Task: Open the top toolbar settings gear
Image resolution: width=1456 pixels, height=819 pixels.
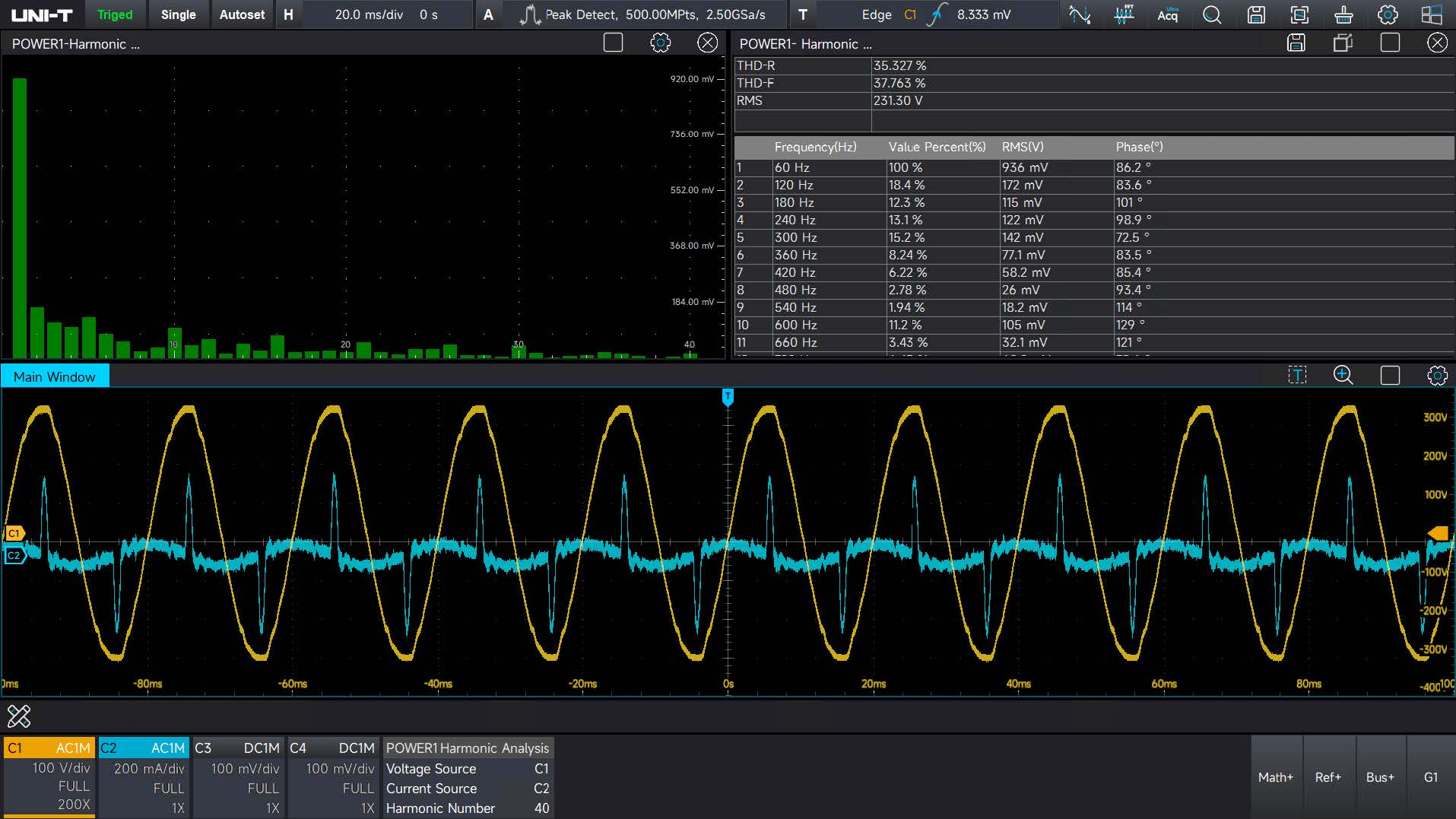Action: click(x=1388, y=14)
